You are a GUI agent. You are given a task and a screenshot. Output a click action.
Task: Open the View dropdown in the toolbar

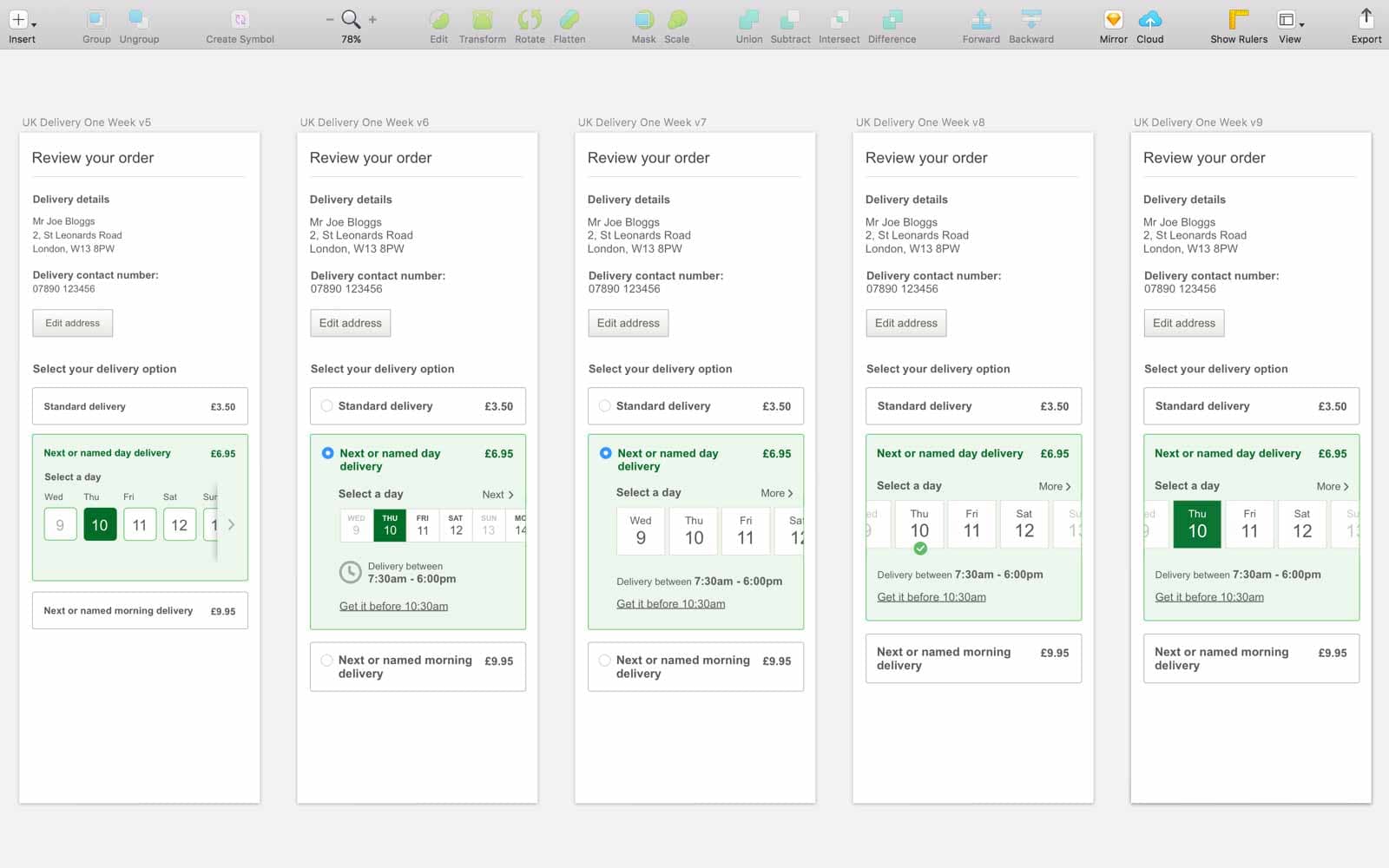1290,21
